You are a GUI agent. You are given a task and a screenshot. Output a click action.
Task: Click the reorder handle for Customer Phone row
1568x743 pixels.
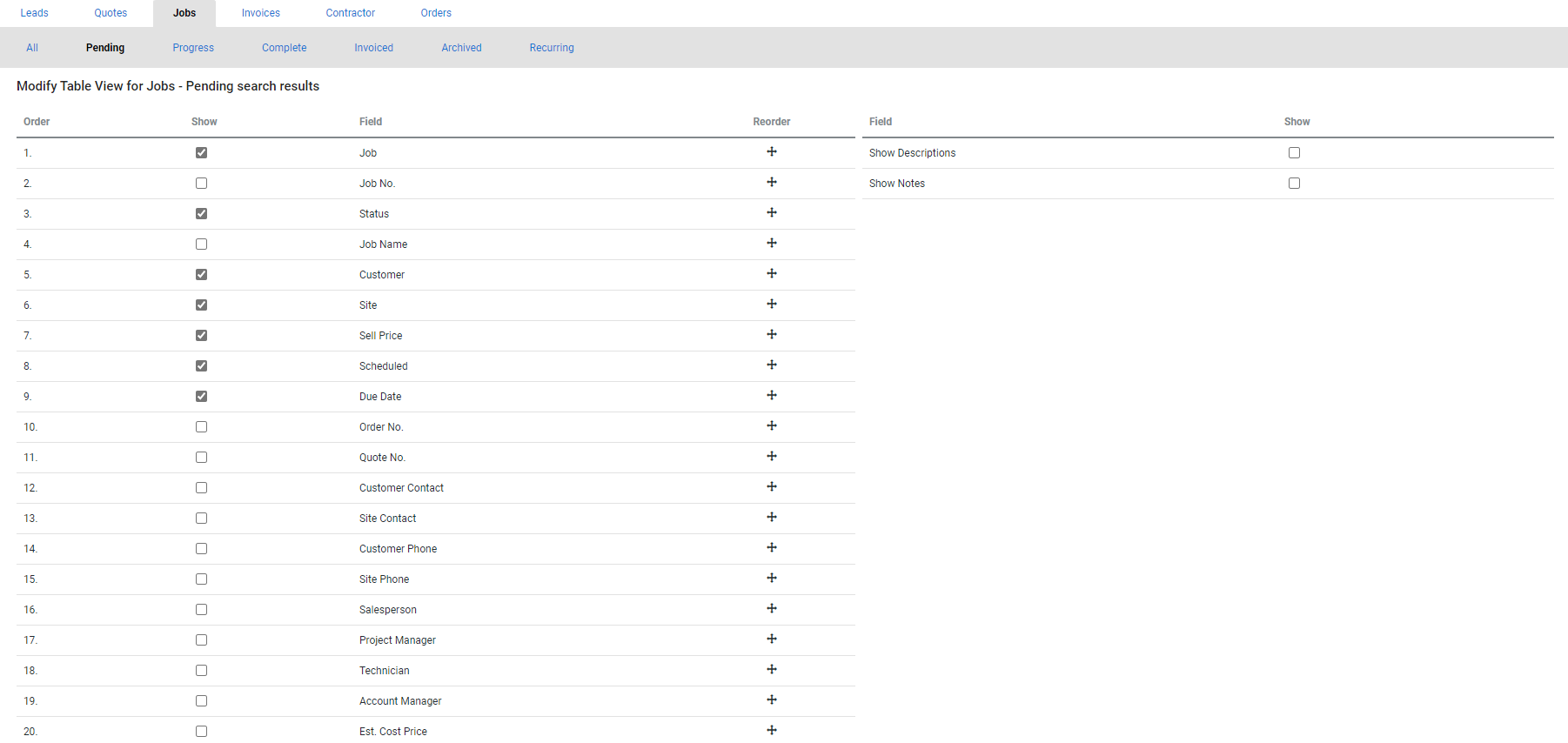pos(772,547)
